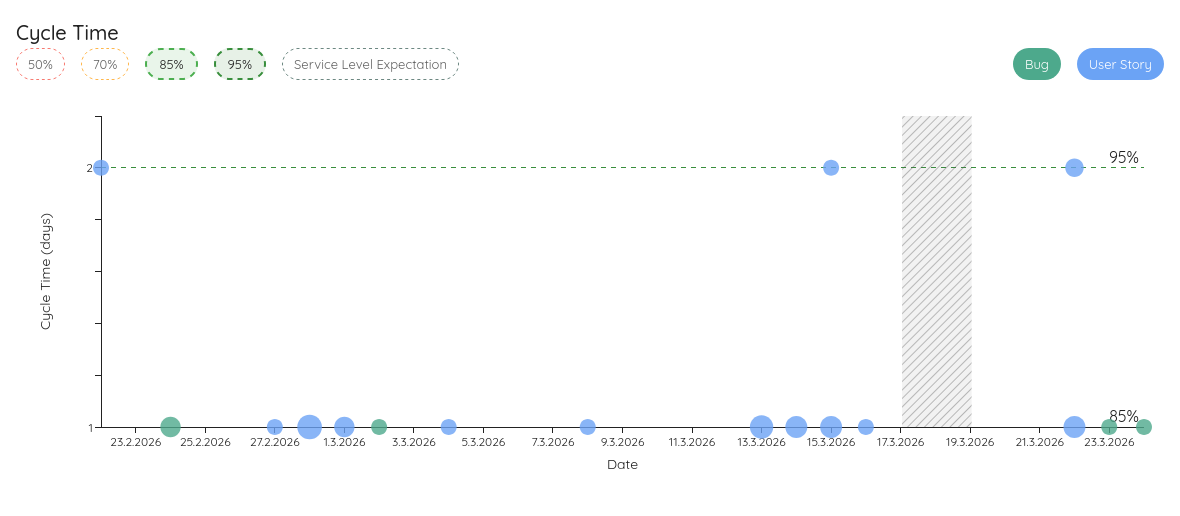Click the 95% label on the dashed line

tap(1123, 158)
